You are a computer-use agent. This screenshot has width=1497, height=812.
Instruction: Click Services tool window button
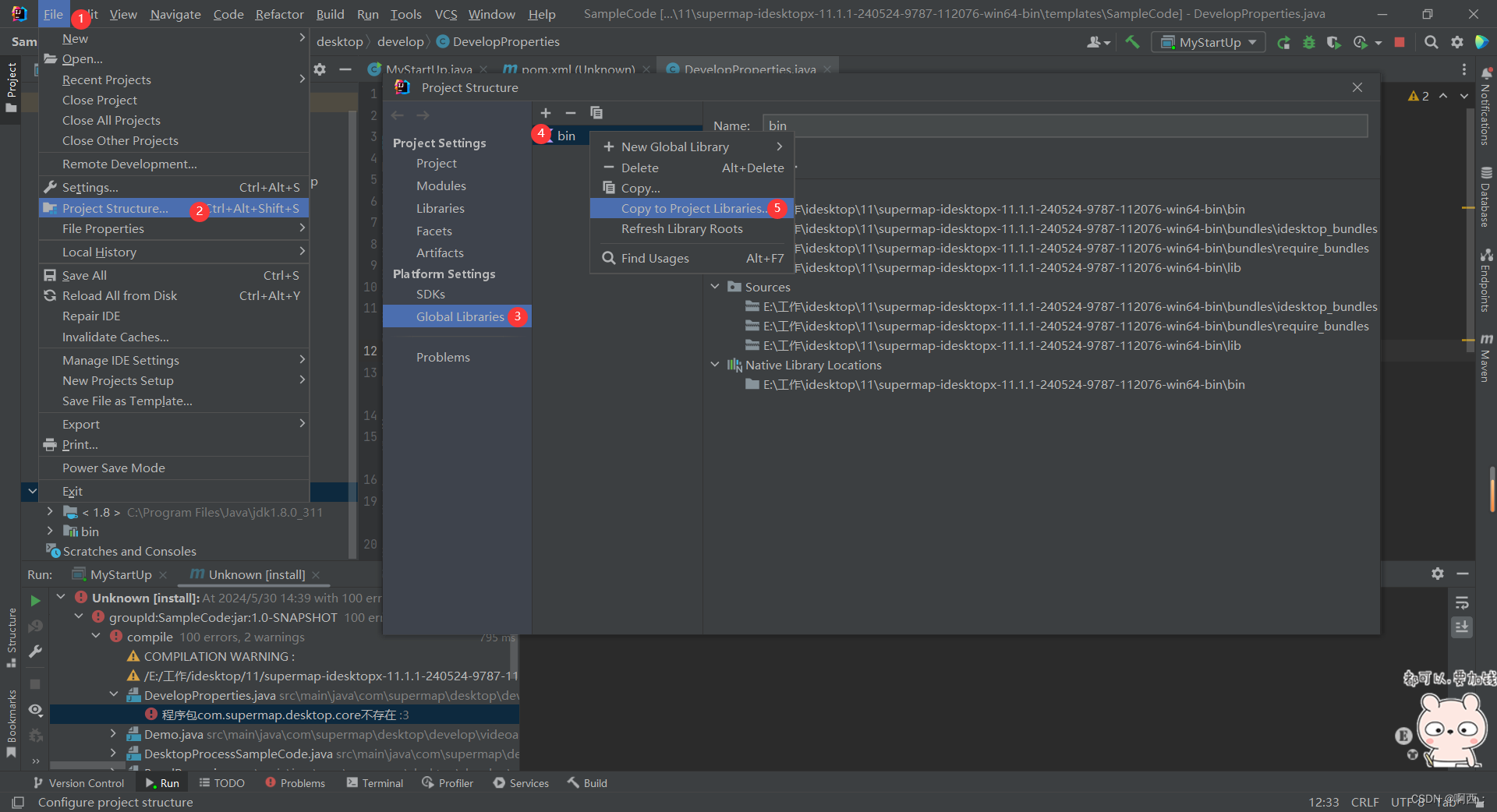[x=521, y=782]
